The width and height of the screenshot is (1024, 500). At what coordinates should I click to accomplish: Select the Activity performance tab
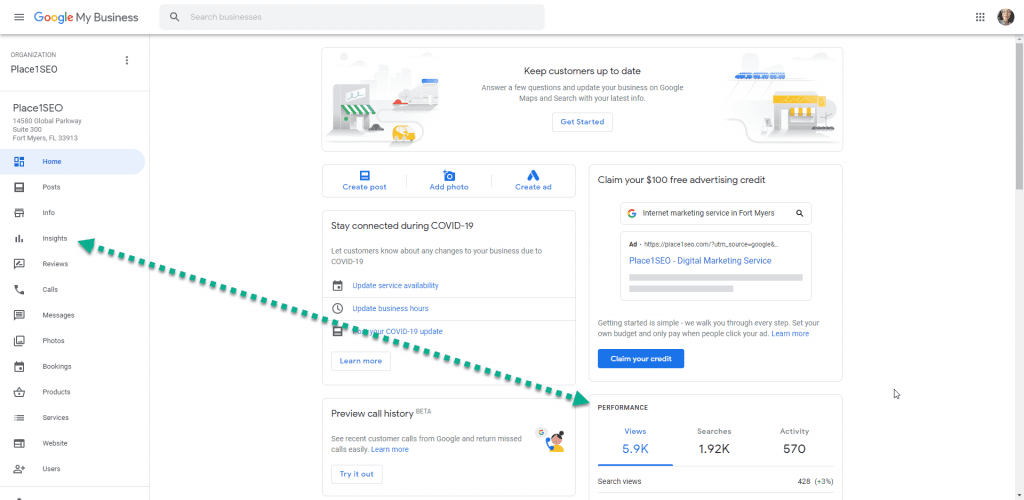tap(794, 442)
